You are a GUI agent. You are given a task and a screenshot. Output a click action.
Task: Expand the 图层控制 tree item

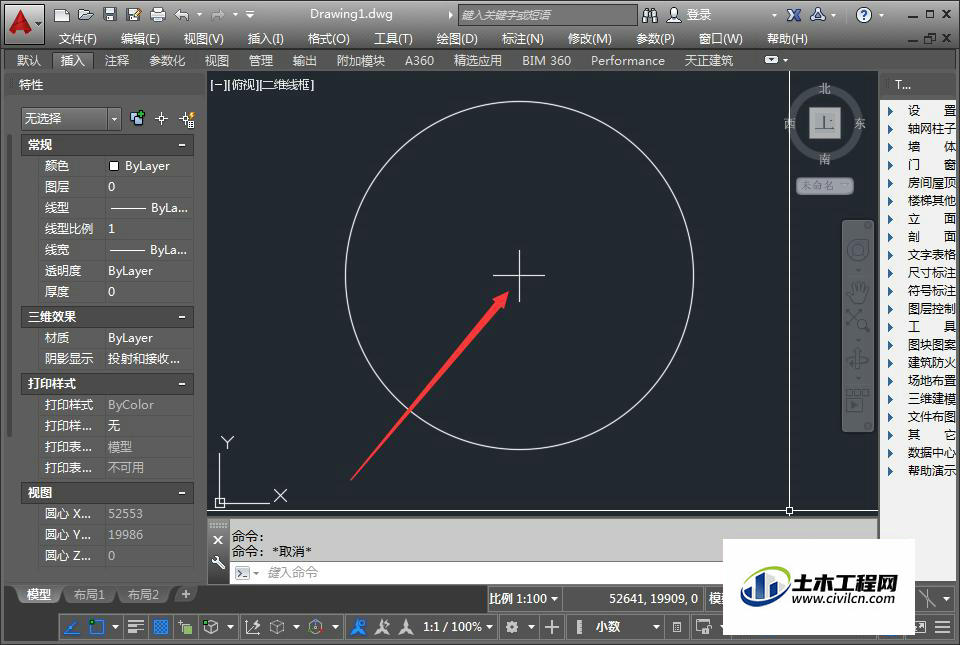coord(891,308)
